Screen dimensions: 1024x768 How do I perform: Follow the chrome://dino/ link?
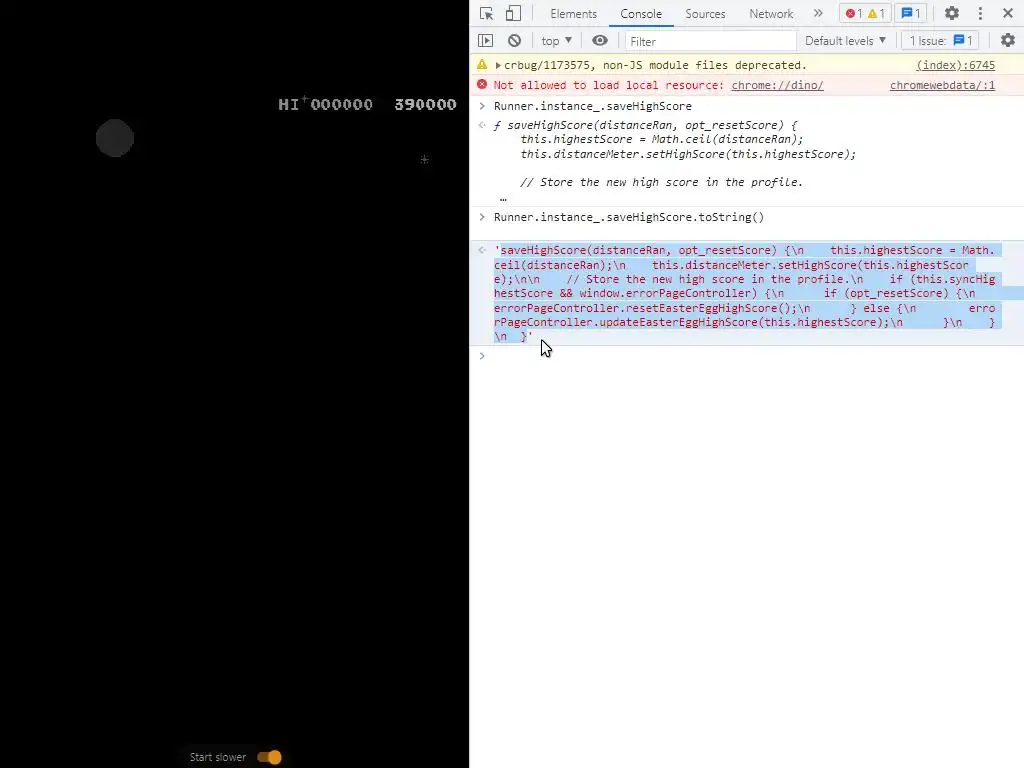pyautogui.click(x=777, y=86)
